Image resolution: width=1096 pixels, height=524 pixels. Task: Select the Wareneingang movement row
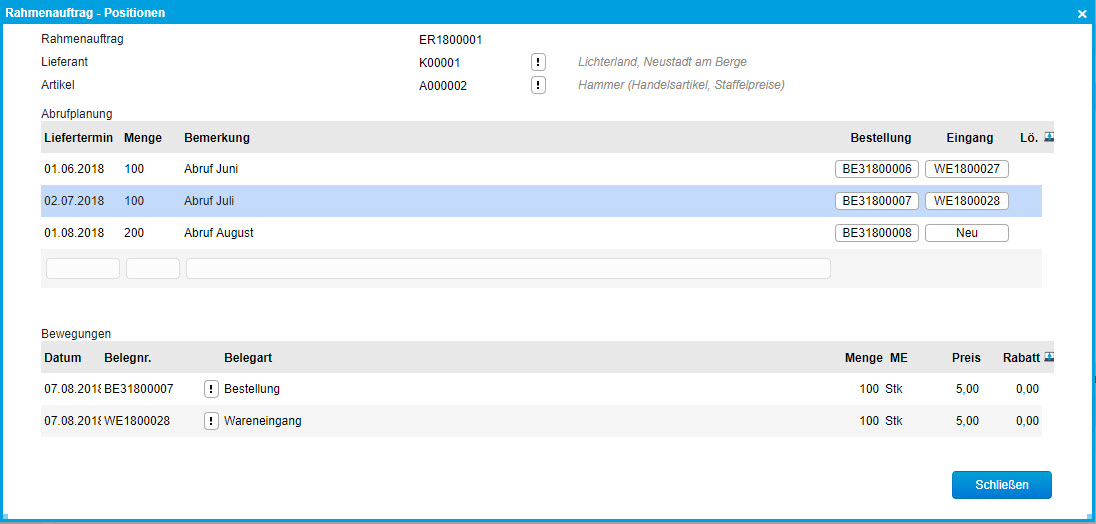pyautogui.click(x=541, y=421)
